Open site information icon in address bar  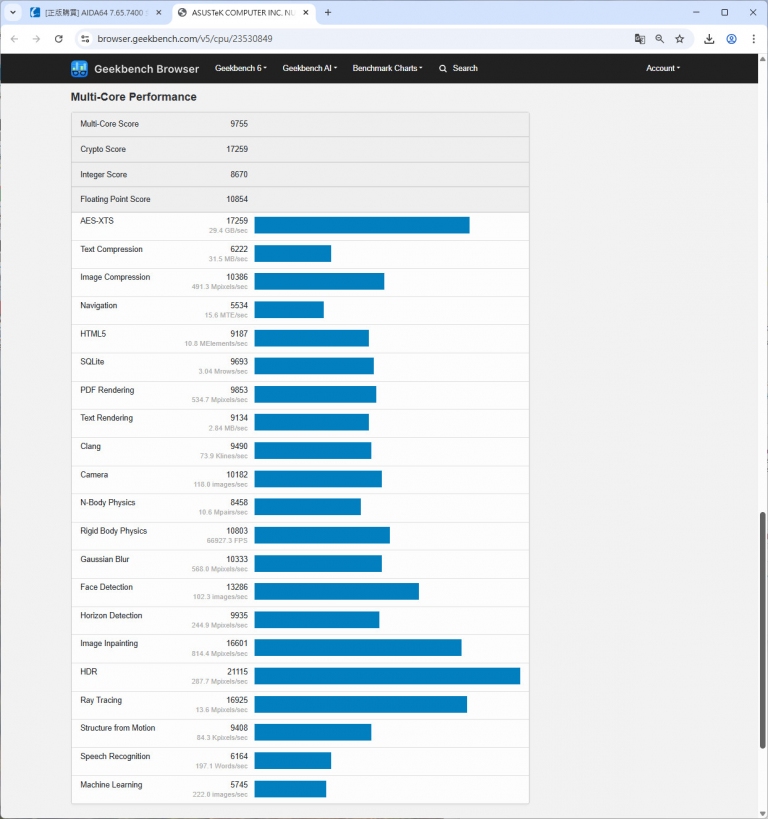click(x=85, y=39)
